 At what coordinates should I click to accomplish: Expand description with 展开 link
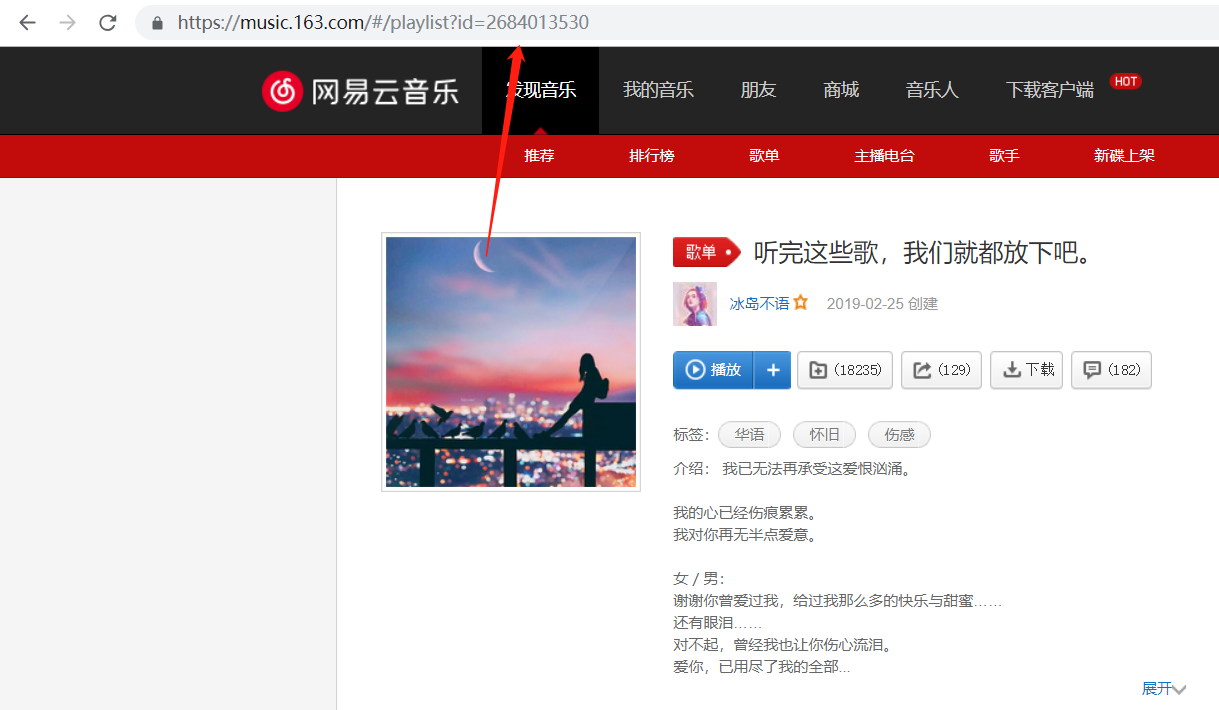[x=1163, y=689]
